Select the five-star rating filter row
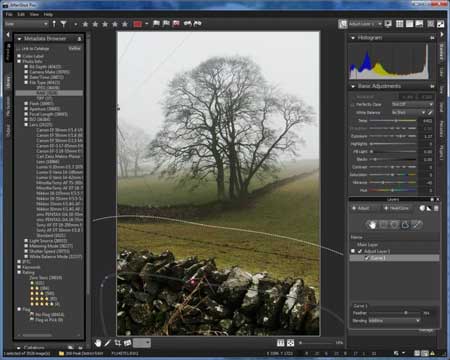The image size is (450, 360). pyautogui.click(x=45, y=304)
